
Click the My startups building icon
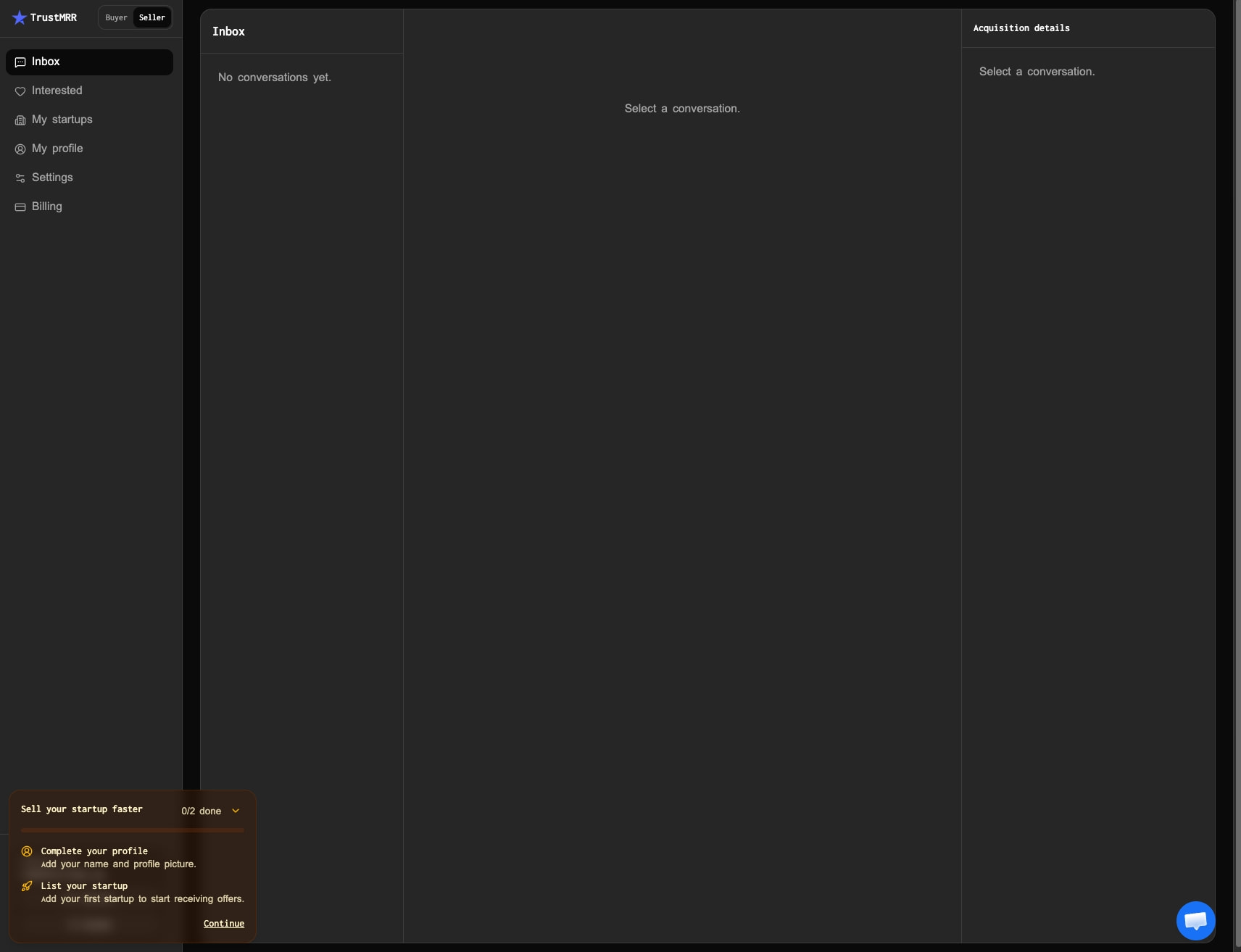coord(20,120)
